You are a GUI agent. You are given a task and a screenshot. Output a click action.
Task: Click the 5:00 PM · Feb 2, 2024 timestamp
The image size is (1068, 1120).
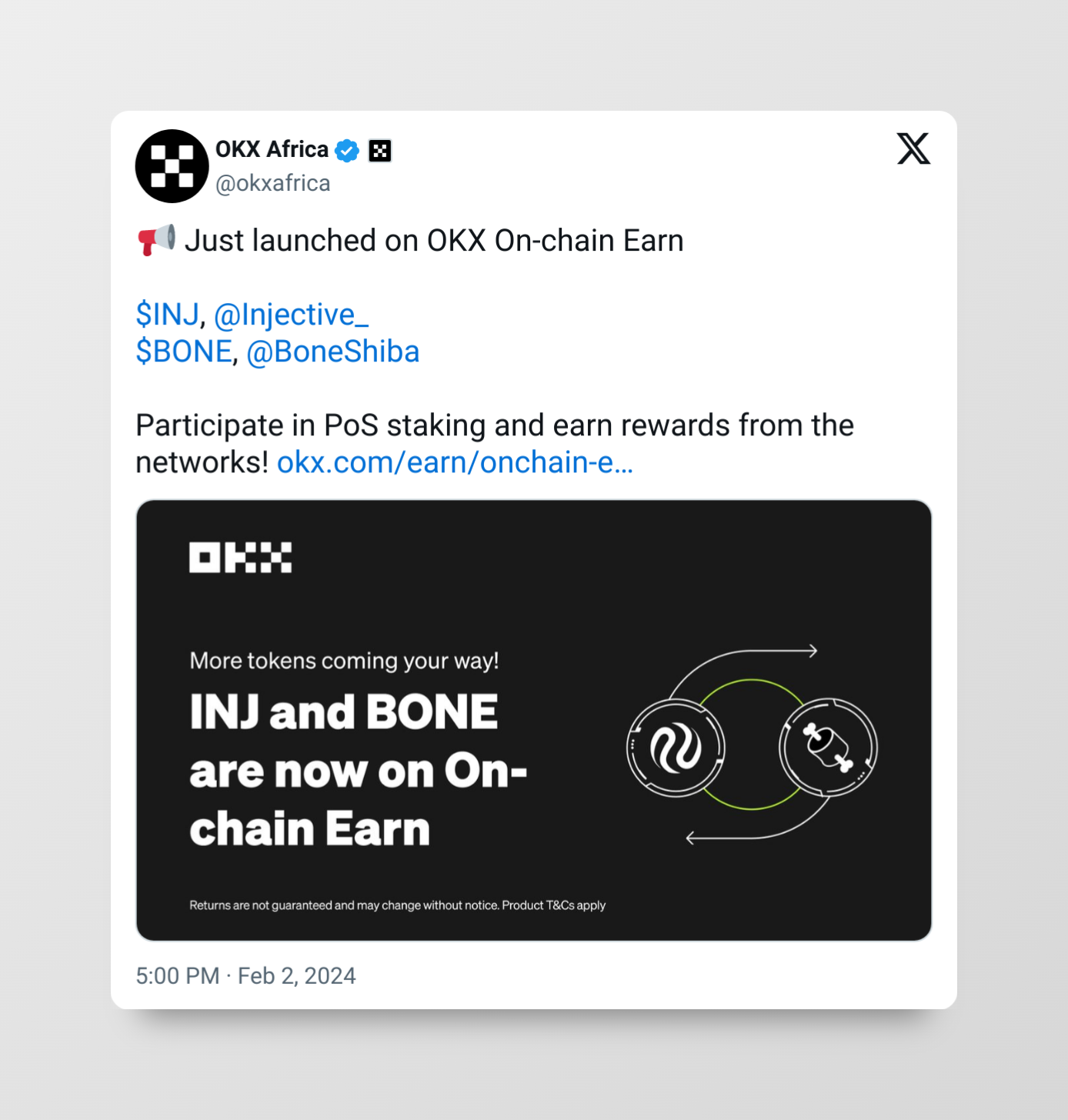click(x=245, y=975)
